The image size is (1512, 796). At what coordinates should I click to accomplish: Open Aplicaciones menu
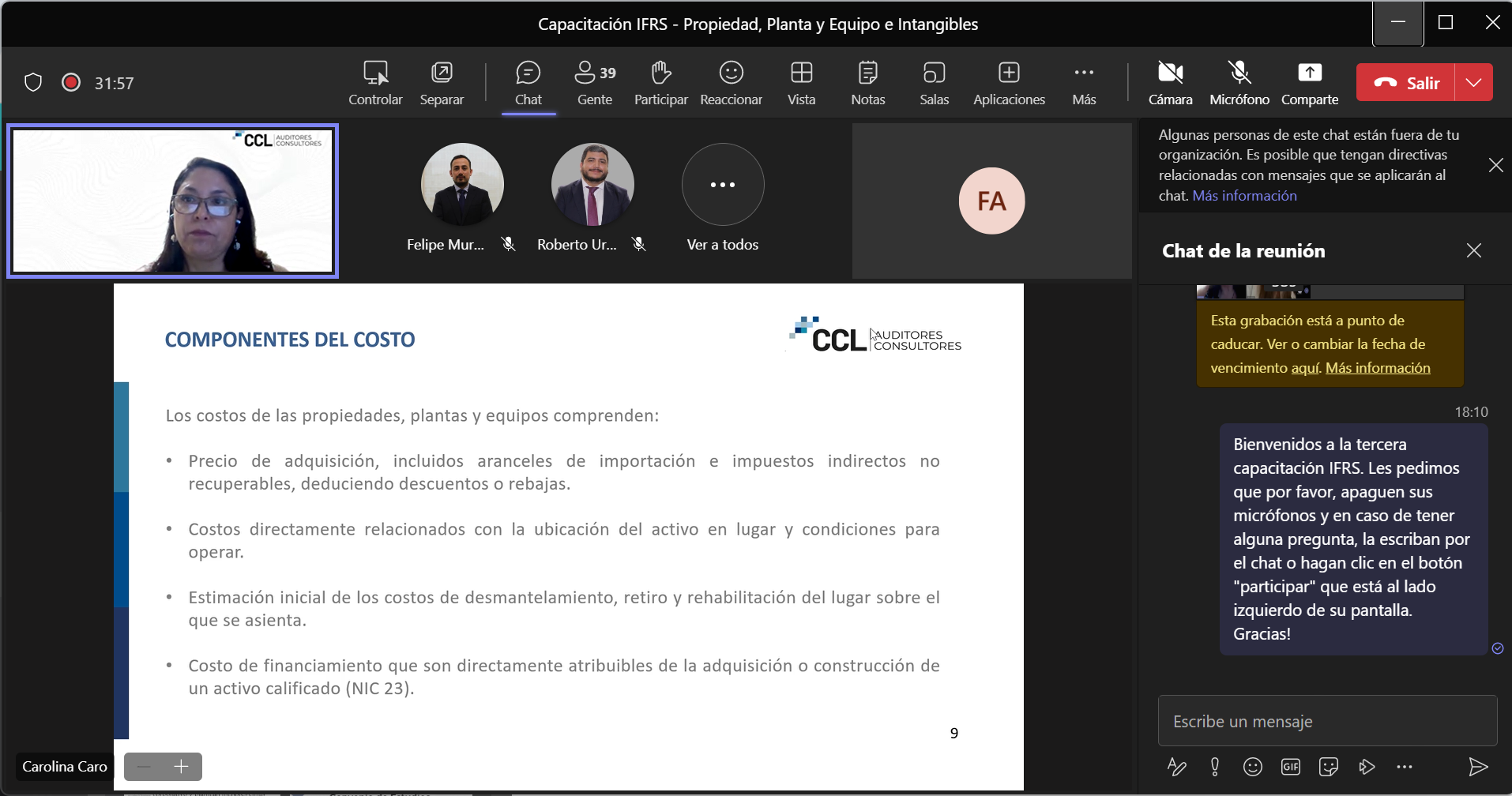click(x=1009, y=83)
